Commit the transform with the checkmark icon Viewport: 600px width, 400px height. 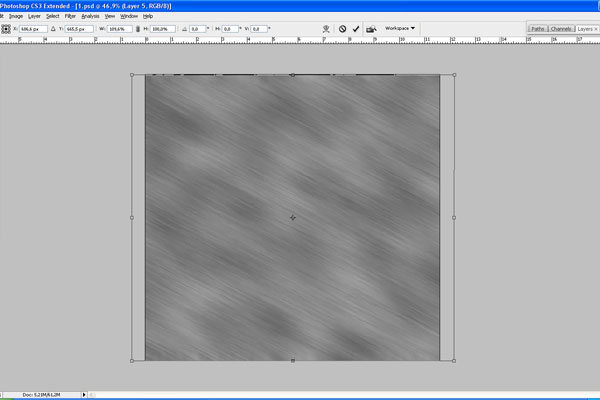tap(356, 29)
